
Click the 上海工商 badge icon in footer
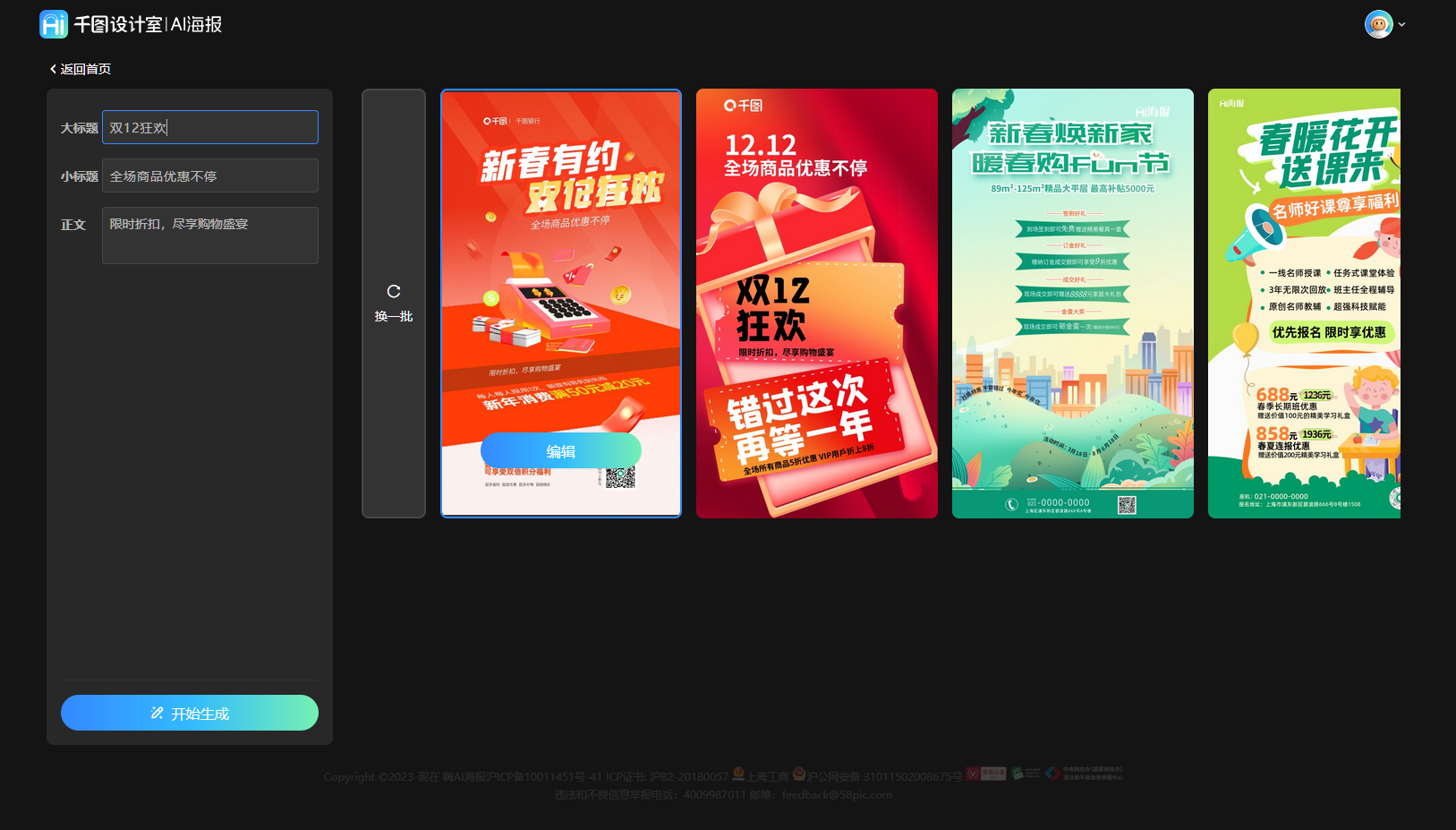pyautogui.click(x=738, y=773)
